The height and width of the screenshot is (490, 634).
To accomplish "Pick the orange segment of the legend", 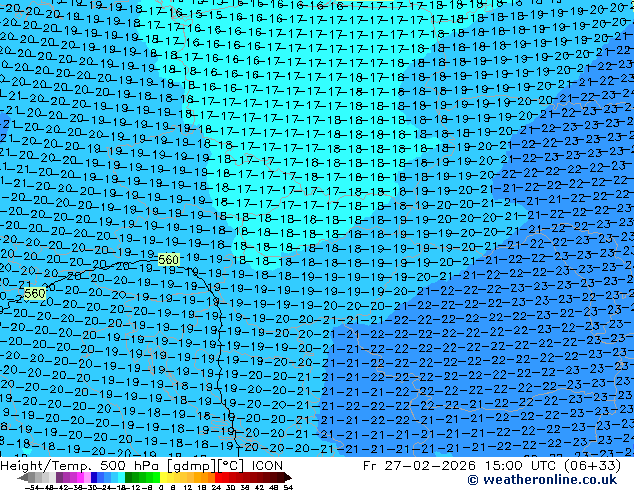I will coord(205,478).
